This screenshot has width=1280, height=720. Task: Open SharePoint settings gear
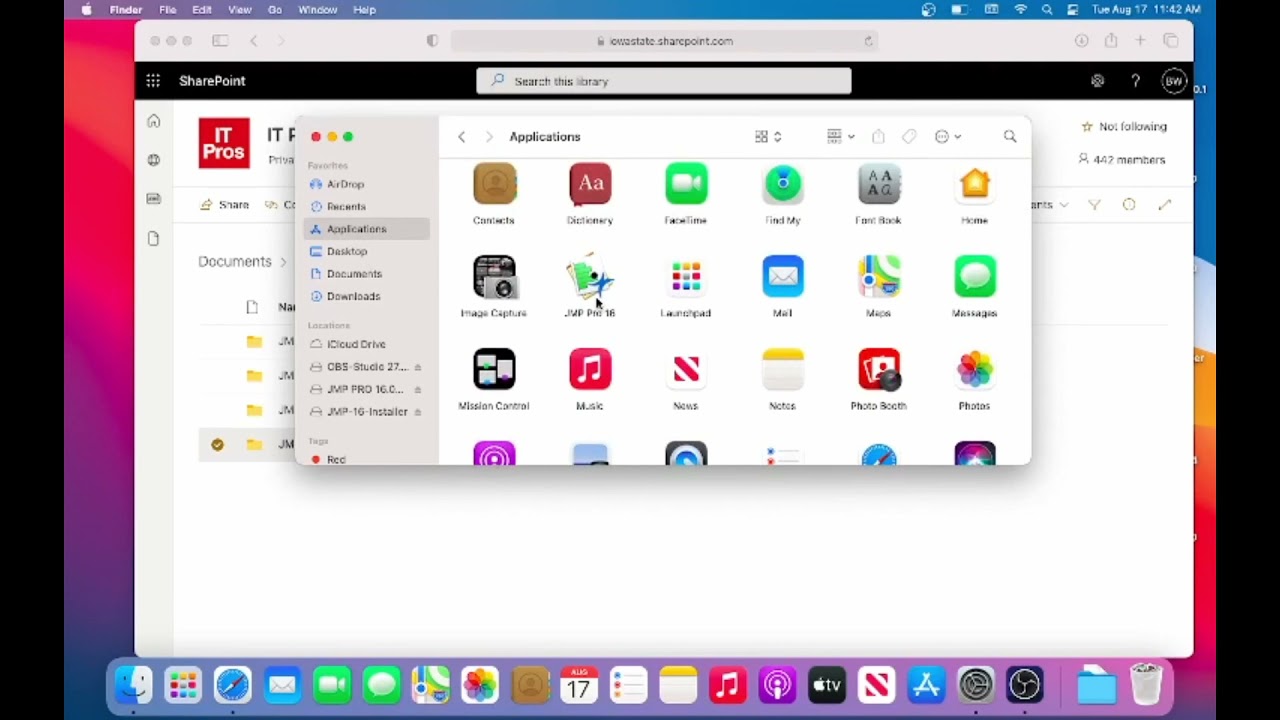[1098, 81]
